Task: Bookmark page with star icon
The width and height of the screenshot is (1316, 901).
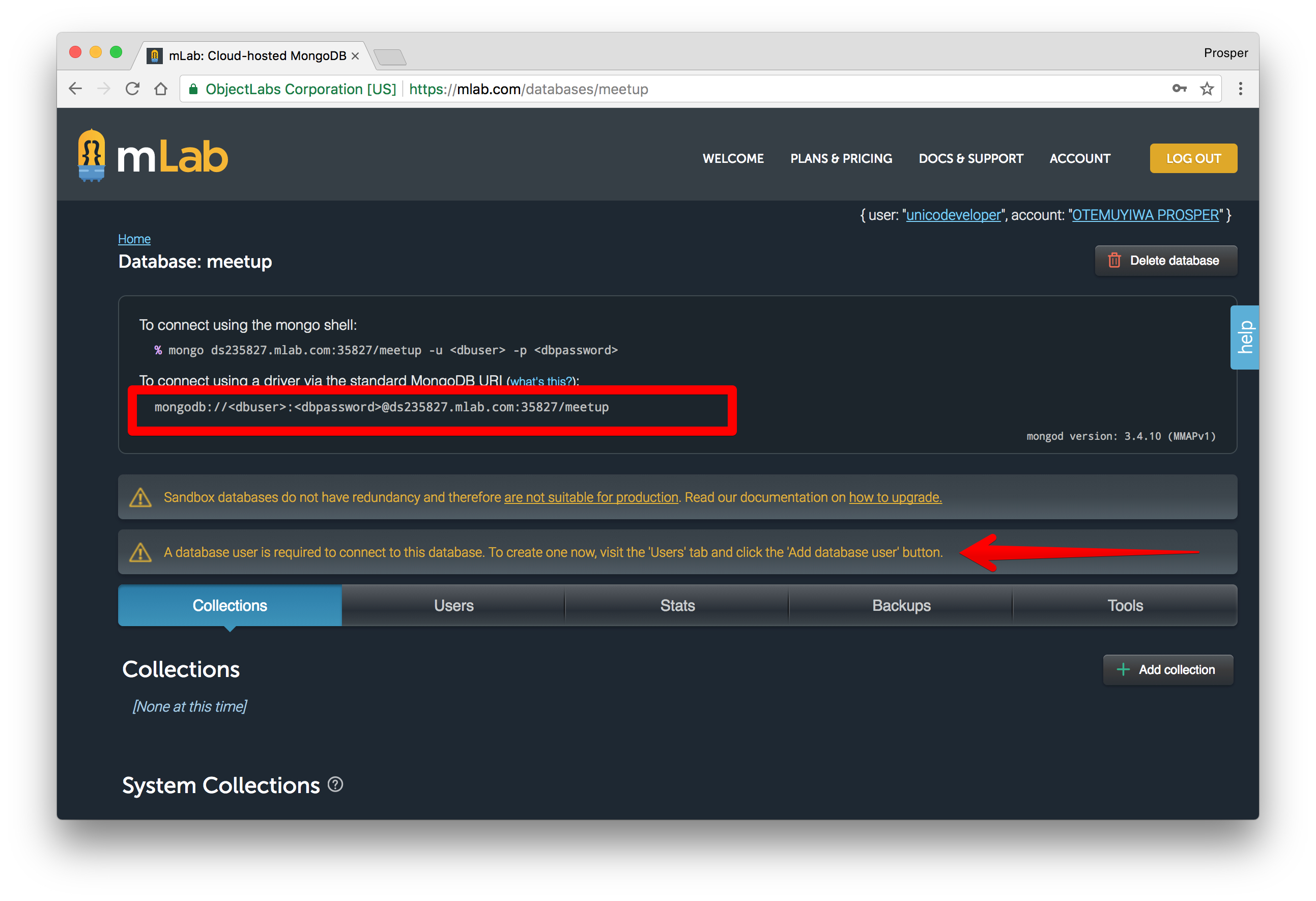Action: click(1207, 89)
